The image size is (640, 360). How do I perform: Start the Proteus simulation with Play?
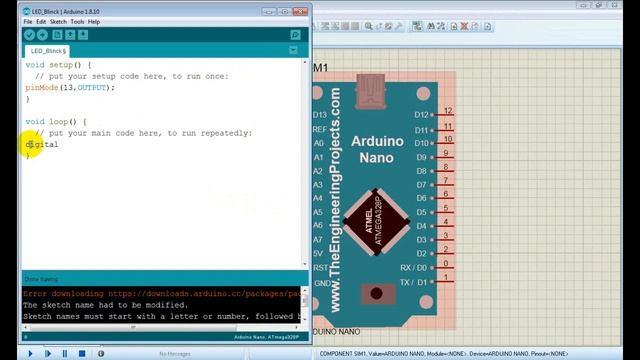pyautogui.click(x=30, y=353)
